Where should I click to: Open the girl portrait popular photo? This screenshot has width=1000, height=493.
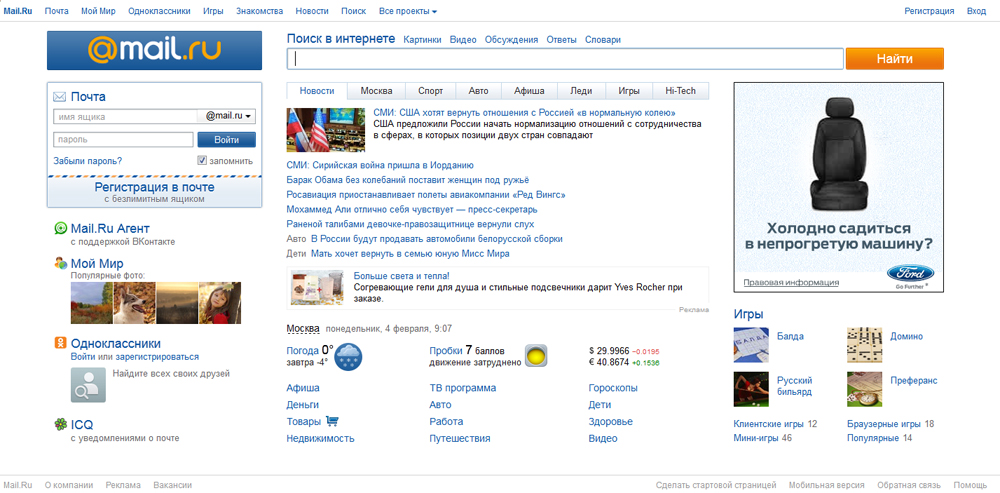220,303
